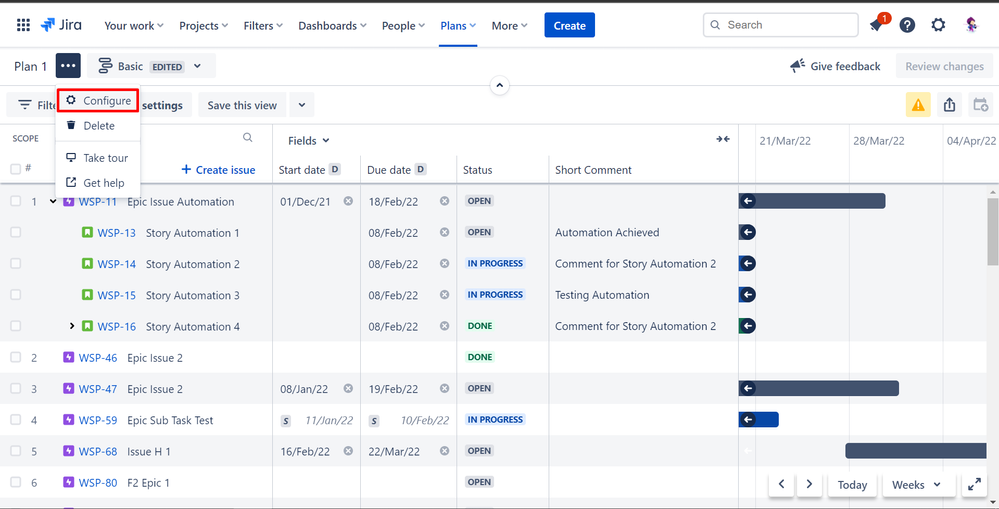999x509 pixels.
Task: Open Jira settings gear icon
Action: click(x=938, y=26)
